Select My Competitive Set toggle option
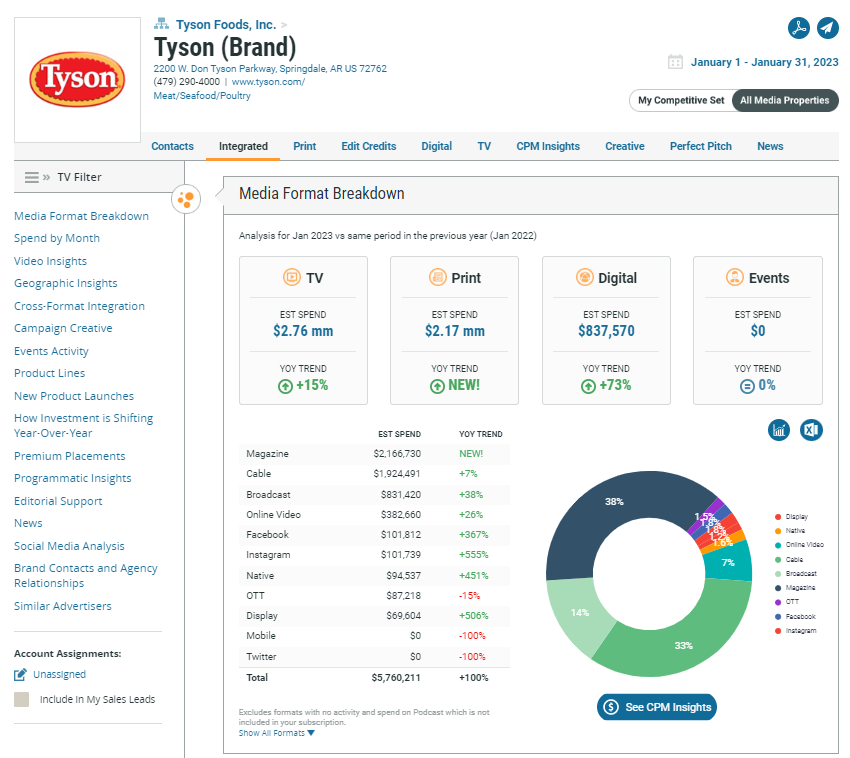 coord(681,100)
